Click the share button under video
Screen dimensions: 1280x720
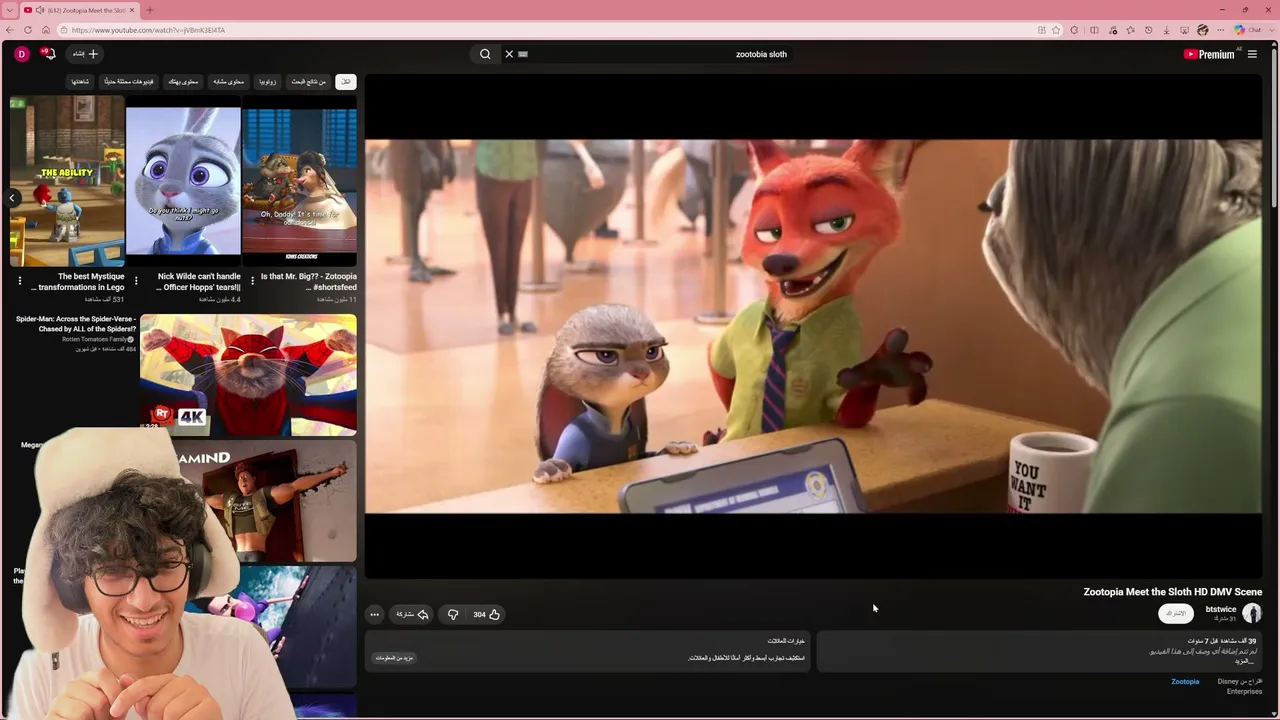(413, 615)
